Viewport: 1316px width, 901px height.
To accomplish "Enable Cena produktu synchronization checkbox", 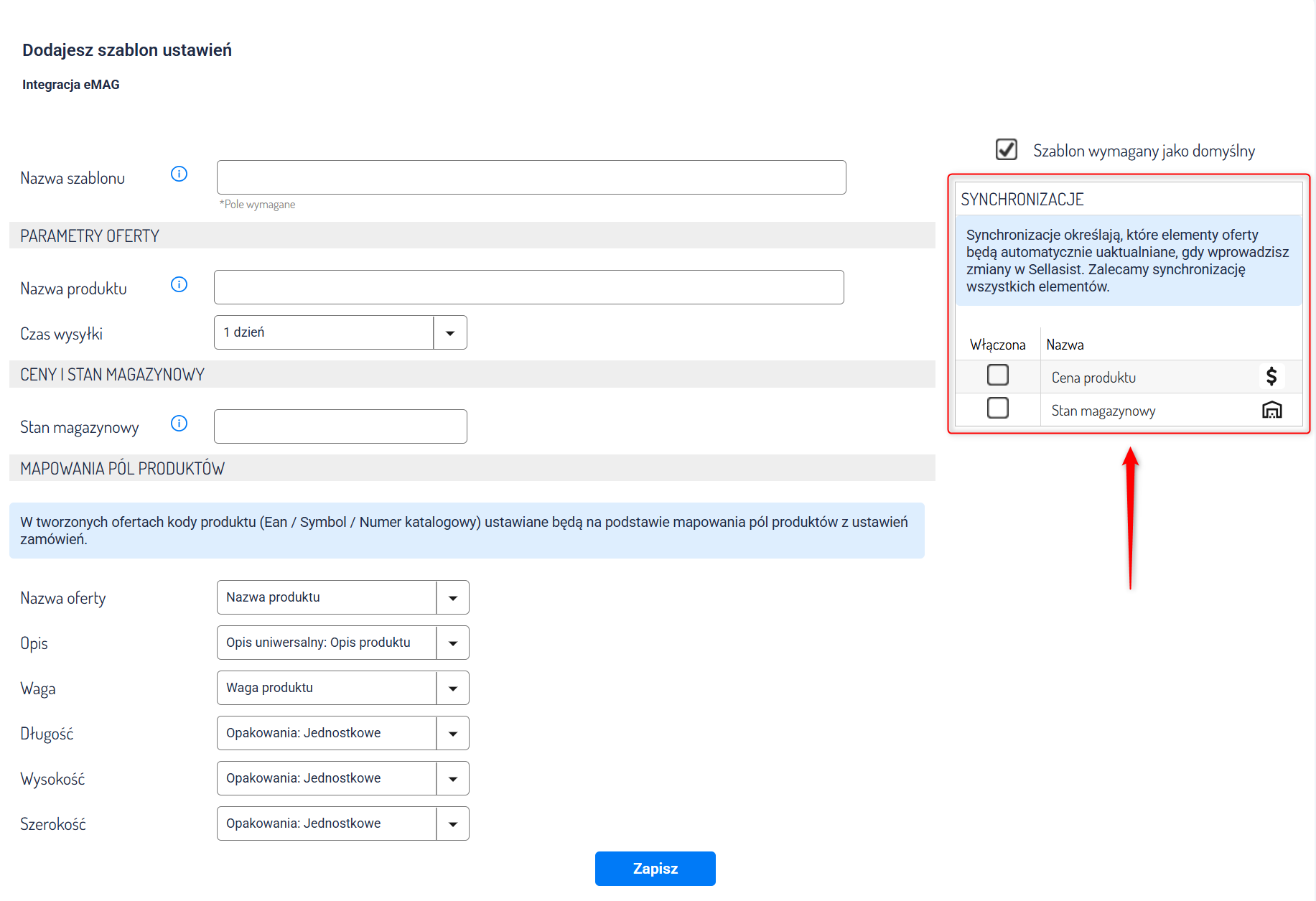I will (x=997, y=375).
